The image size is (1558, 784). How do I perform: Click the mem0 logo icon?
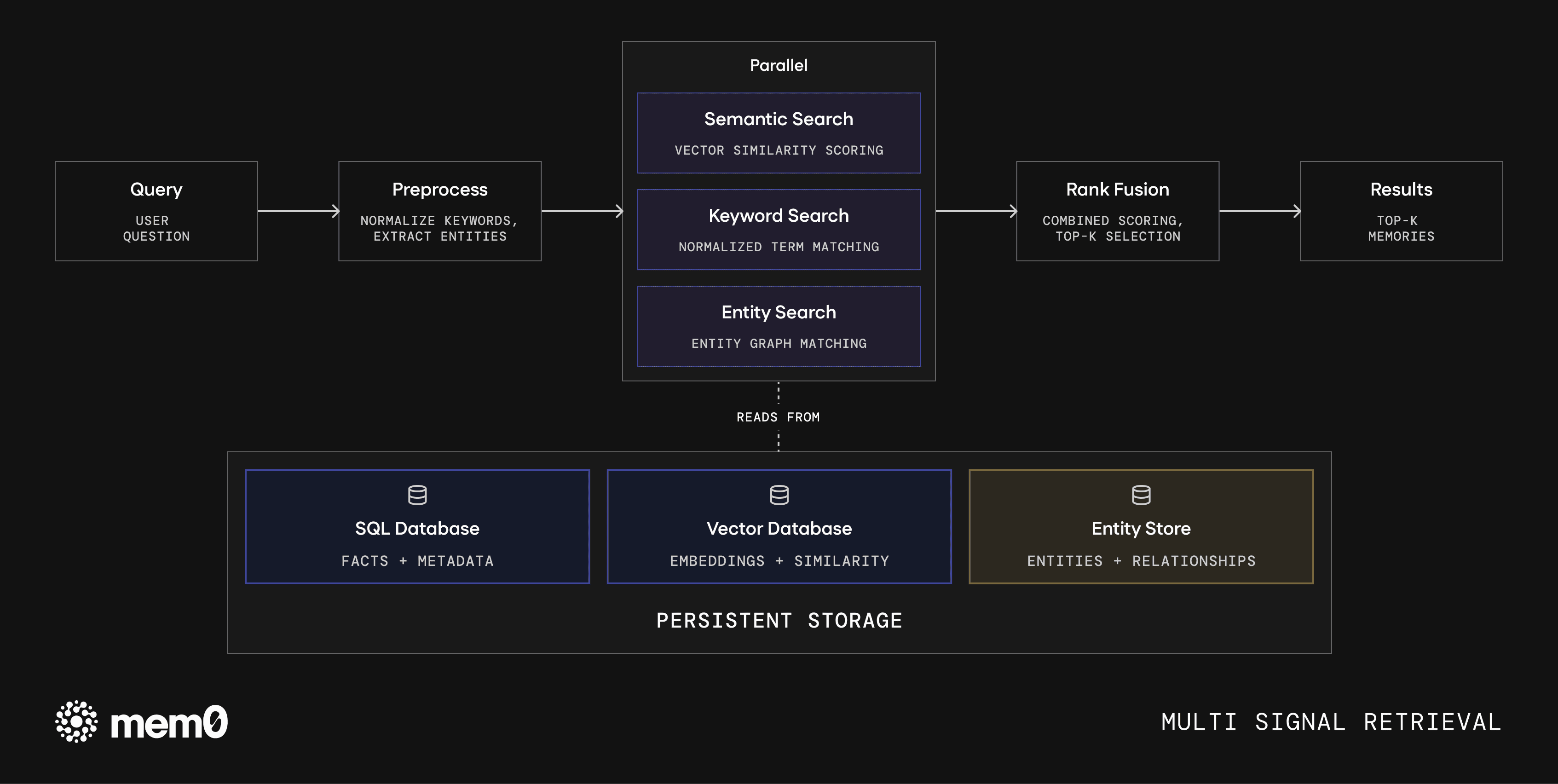coord(76,721)
